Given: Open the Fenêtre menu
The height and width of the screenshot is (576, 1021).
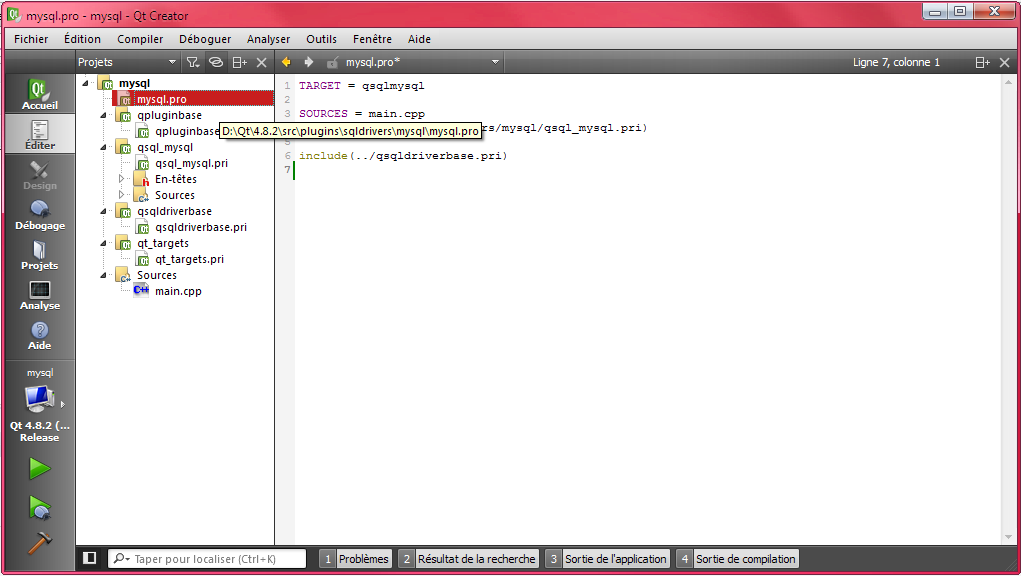Looking at the screenshot, I should tap(372, 39).
